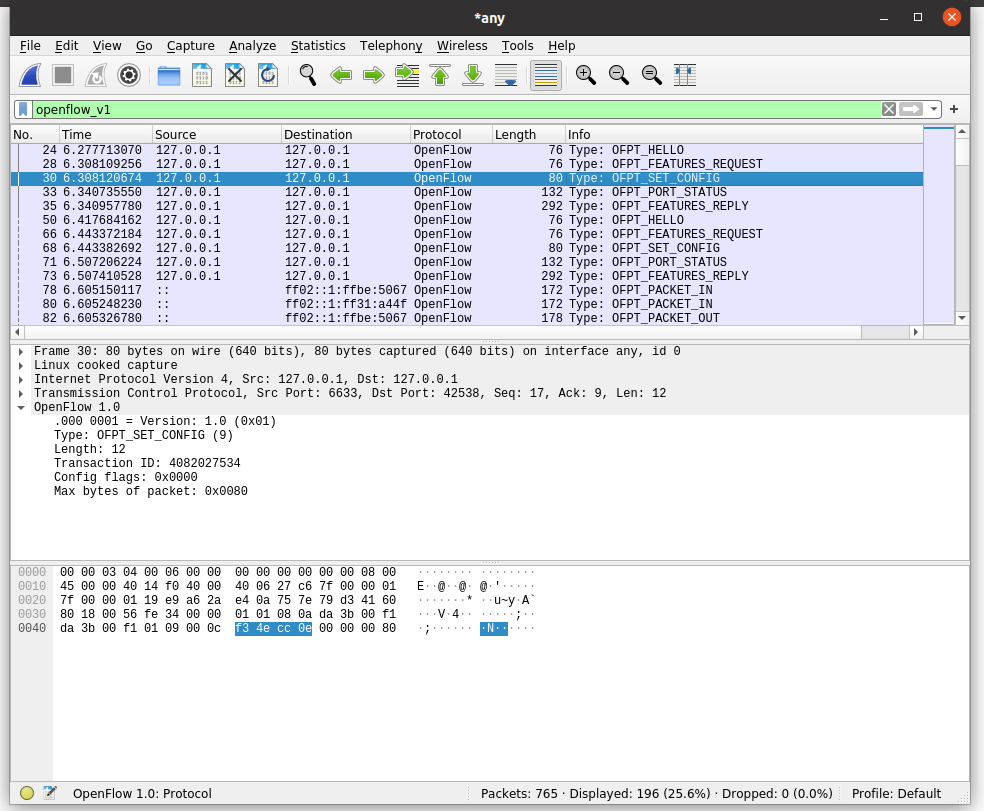This screenshot has height=811, width=984.
Task: Select packet 78 OFPT_PACKET_IN row
Action: pyautogui.click(x=467, y=290)
